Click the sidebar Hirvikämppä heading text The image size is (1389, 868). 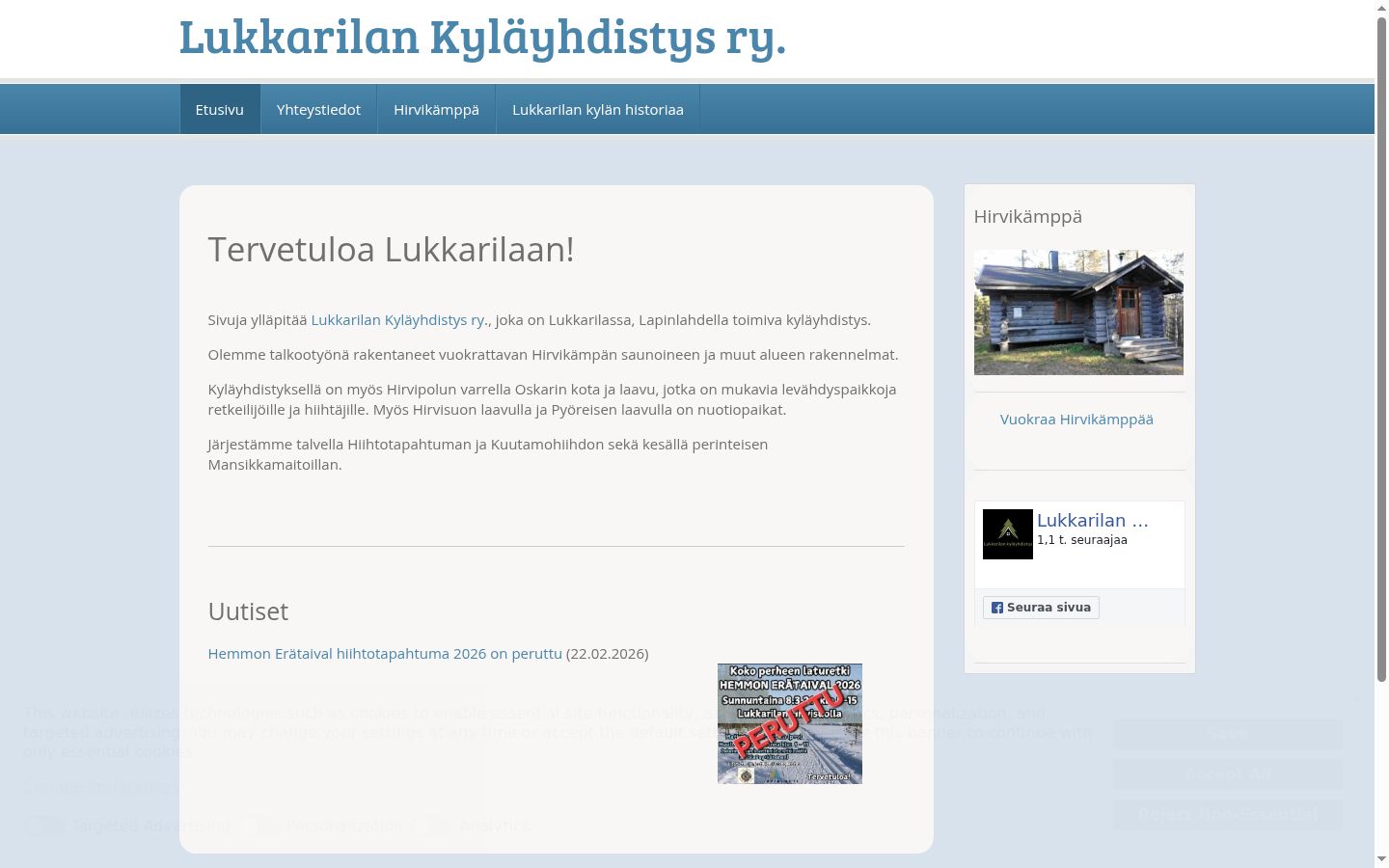(x=1028, y=216)
